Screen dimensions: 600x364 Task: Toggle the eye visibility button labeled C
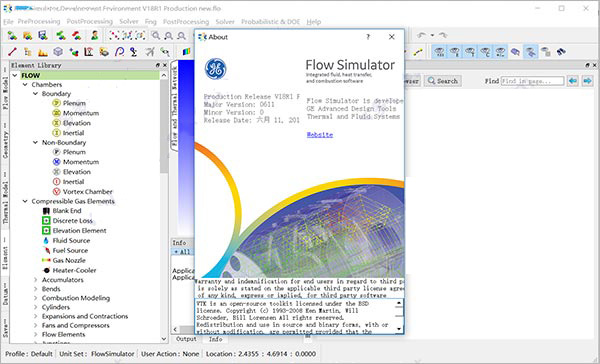(485, 51)
